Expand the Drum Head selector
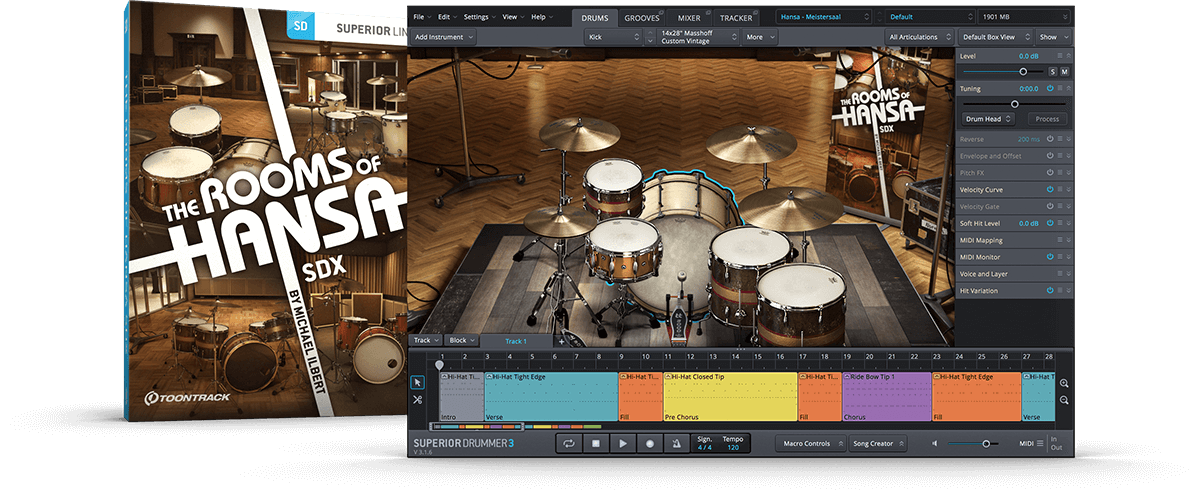Image resolution: width=1200 pixels, height=495 pixels. tap(987, 119)
